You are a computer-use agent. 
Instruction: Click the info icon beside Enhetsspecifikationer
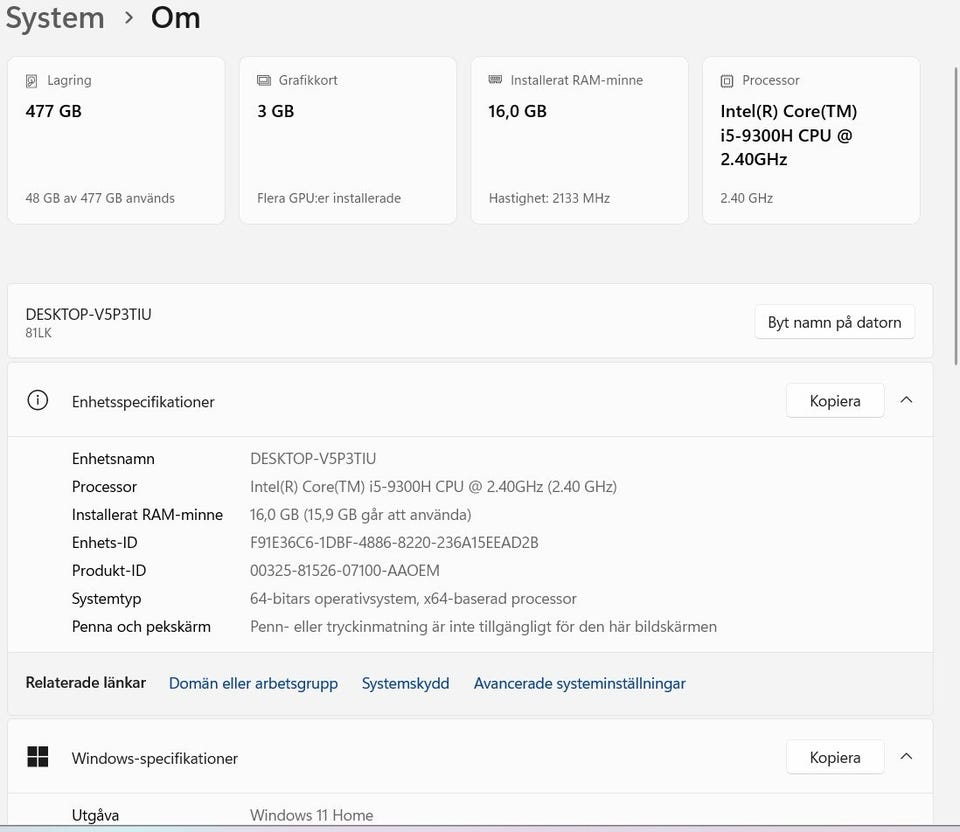(x=38, y=401)
